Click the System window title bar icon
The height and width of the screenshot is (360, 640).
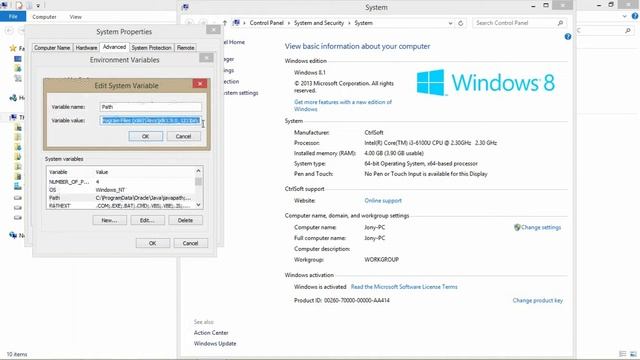(x=186, y=7)
